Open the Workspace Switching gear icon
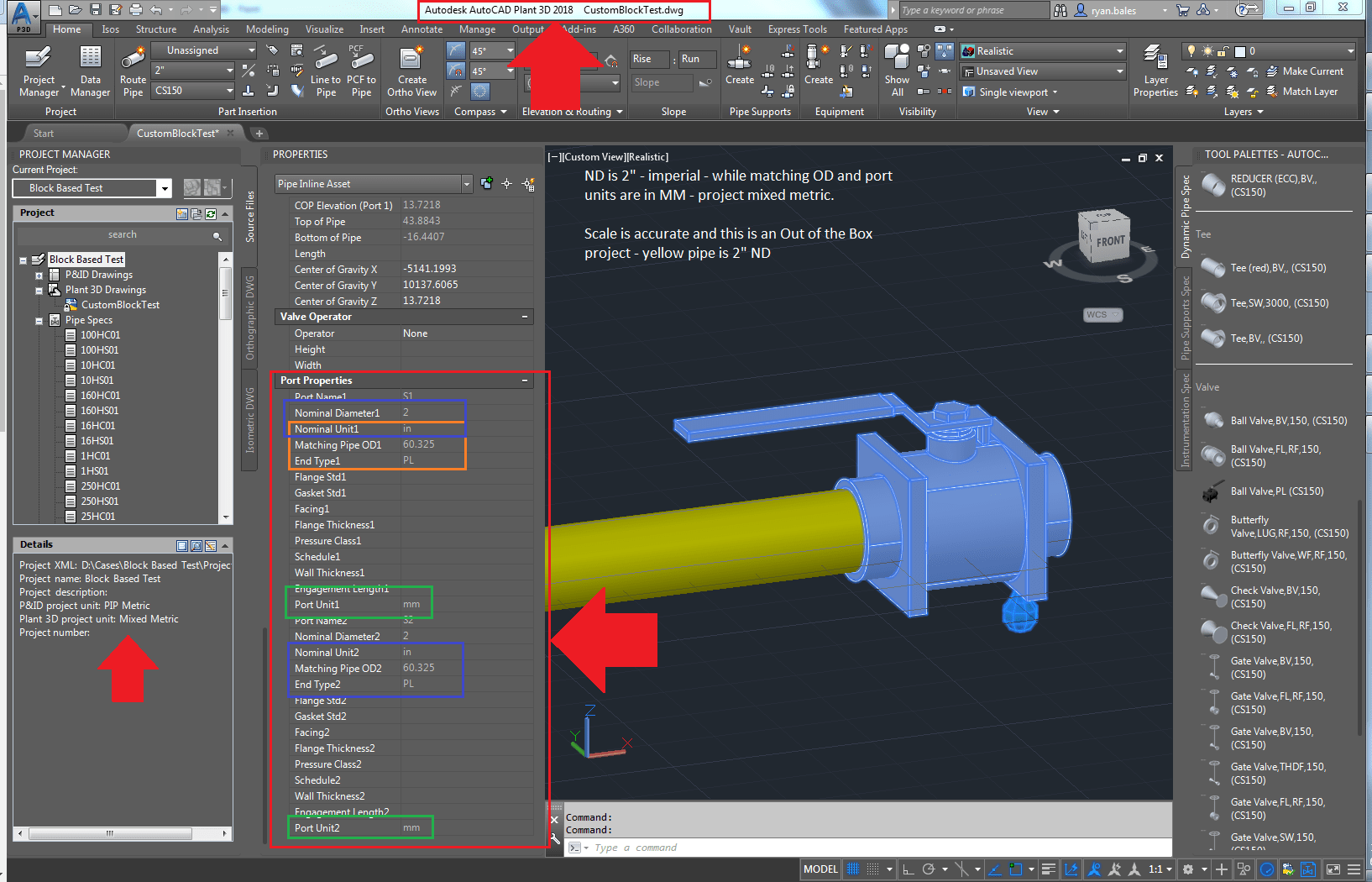 [x=1188, y=869]
